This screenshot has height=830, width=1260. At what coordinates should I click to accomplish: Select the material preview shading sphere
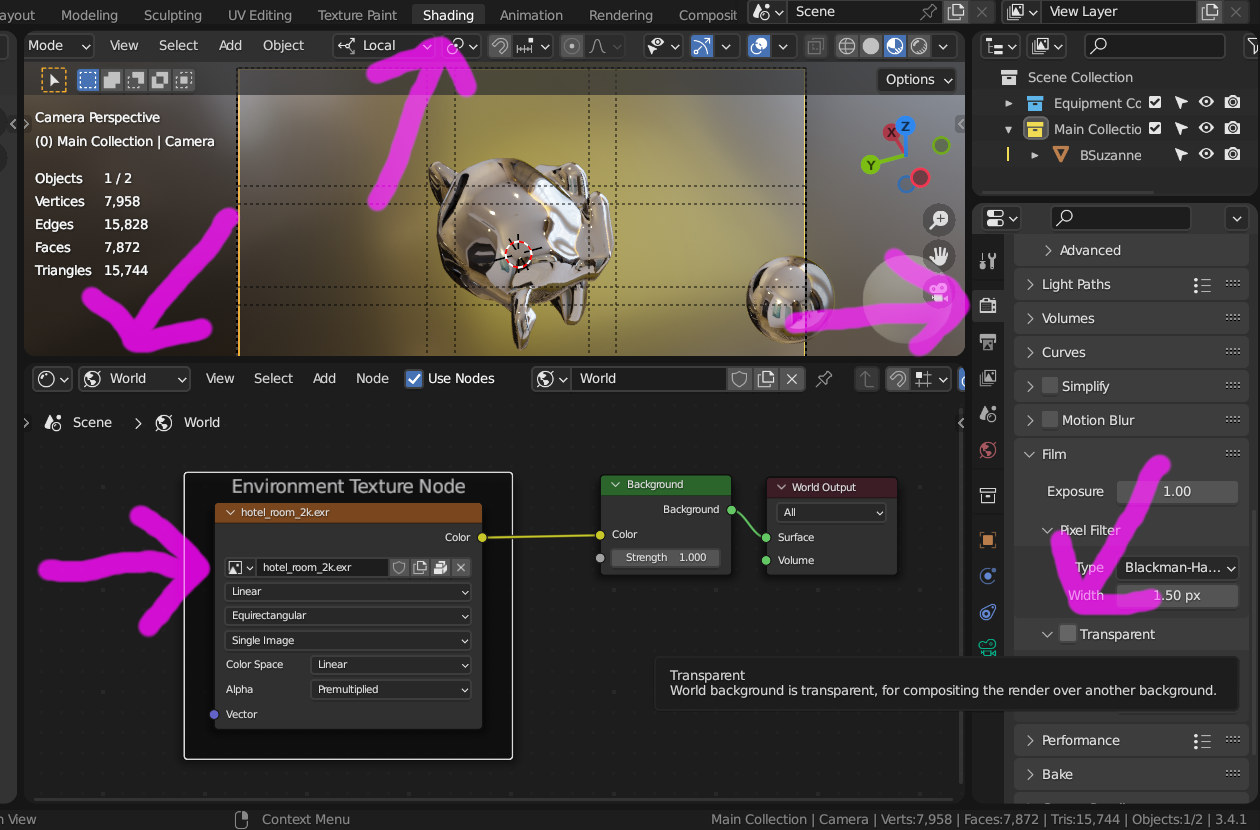click(894, 46)
